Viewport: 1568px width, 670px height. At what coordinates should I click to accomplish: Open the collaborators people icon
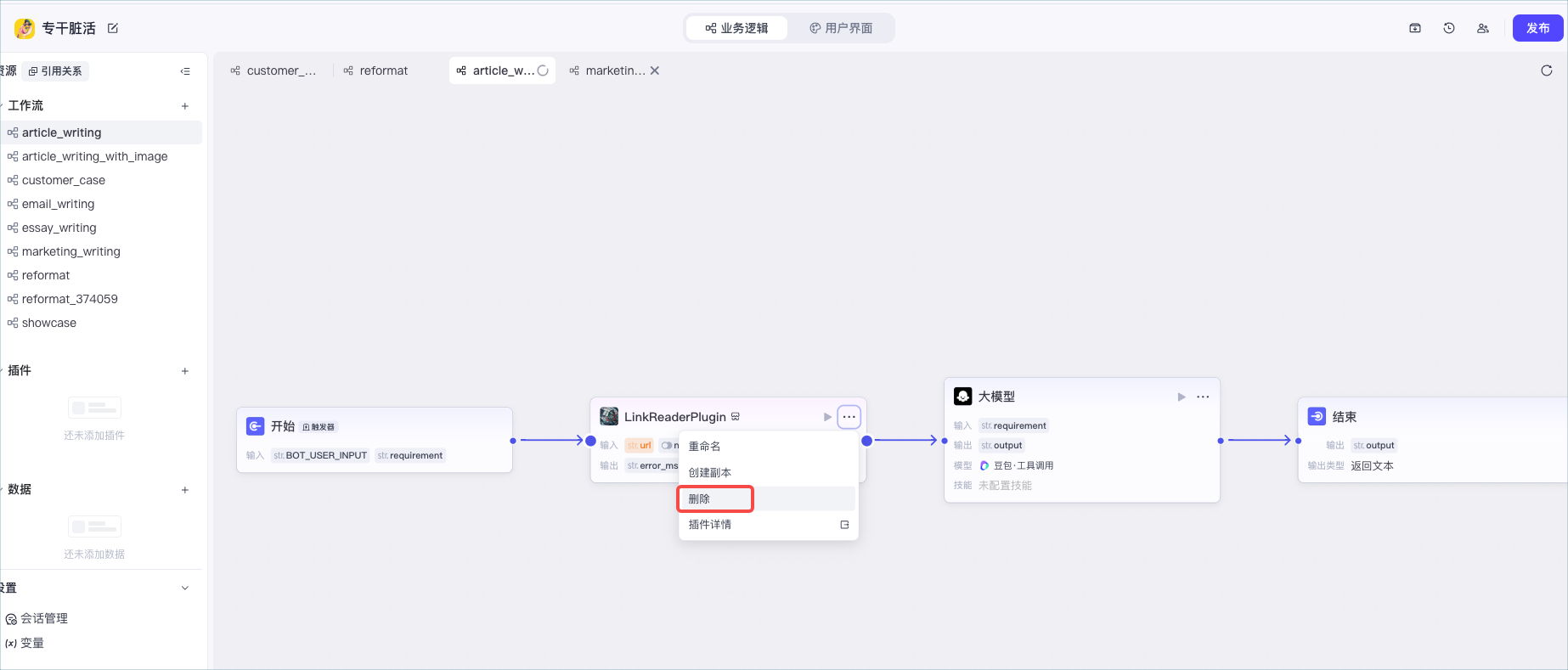click(x=1483, y=28)
